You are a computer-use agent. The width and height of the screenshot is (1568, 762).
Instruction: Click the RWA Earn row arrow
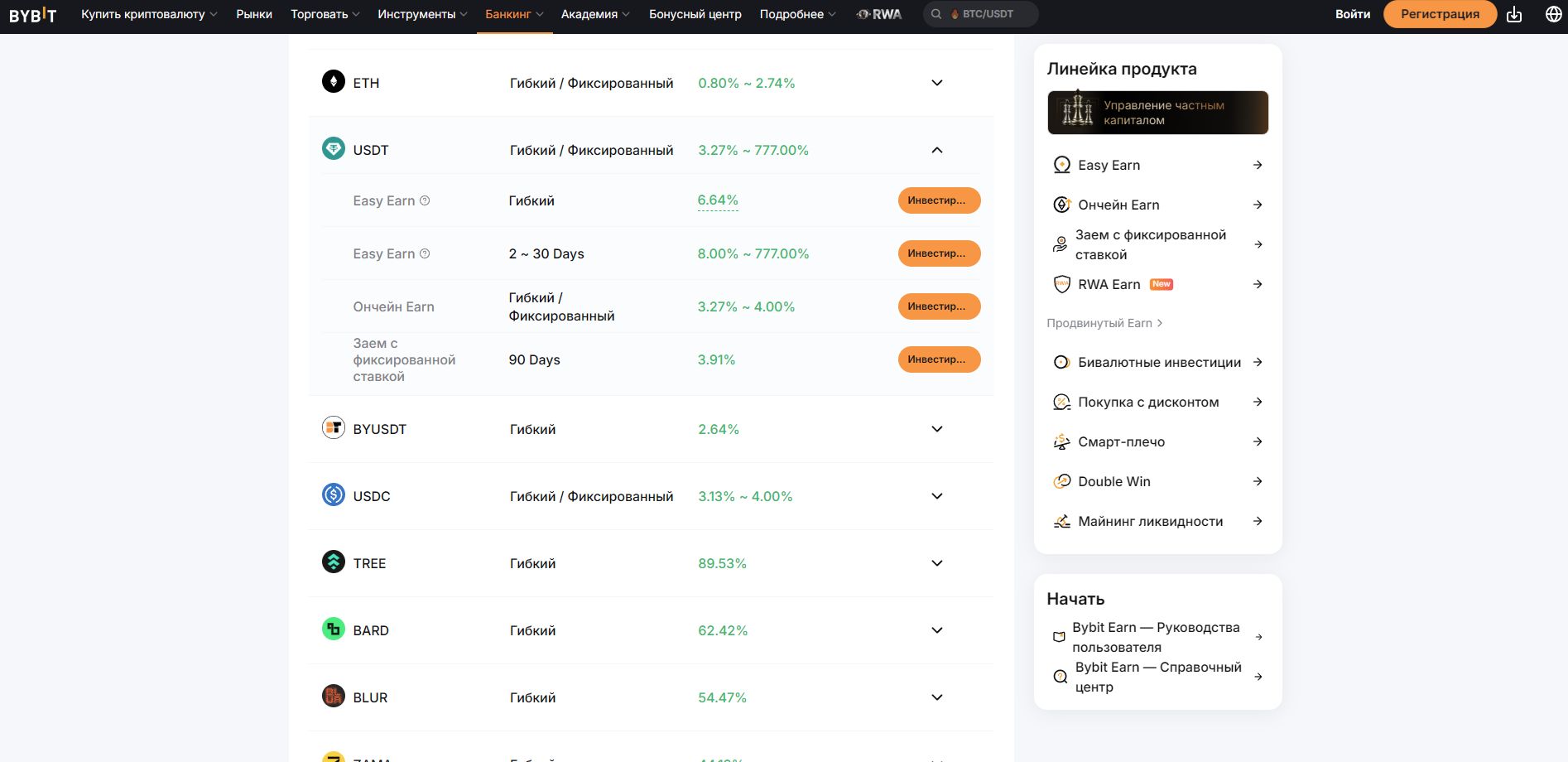[1258, 284]
